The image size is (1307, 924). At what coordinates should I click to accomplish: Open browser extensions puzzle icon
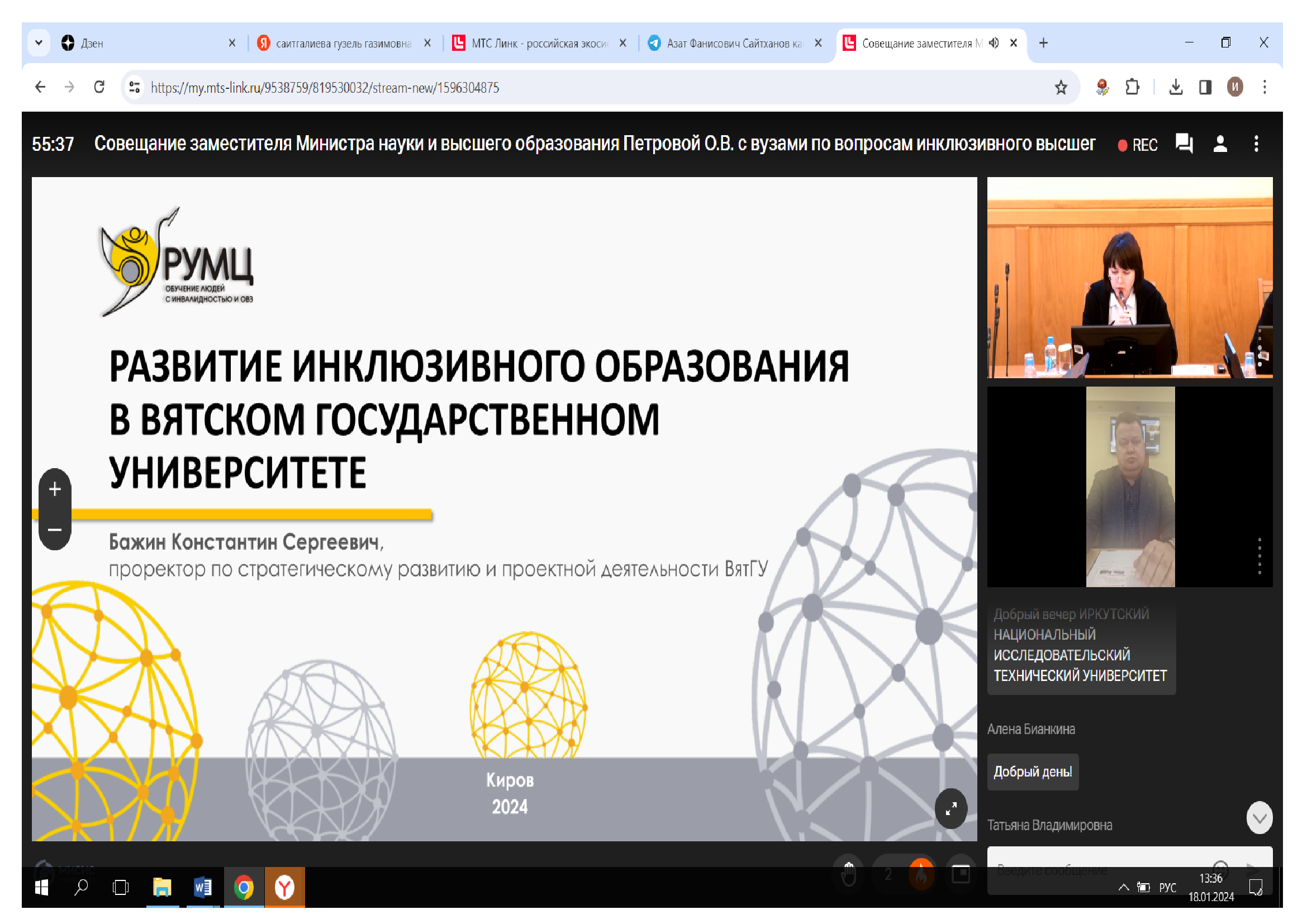pos(1132,88)
